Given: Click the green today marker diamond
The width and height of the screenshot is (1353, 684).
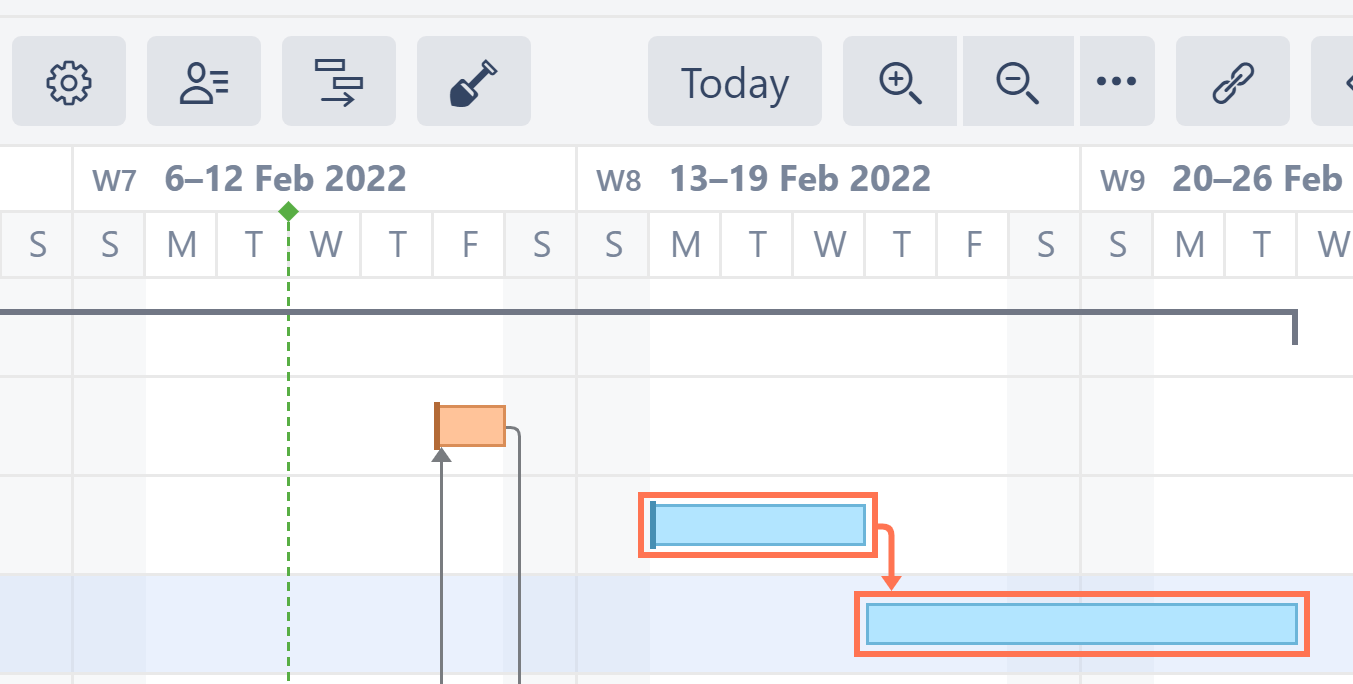Looking at the screenshot, I should (288, 211).
